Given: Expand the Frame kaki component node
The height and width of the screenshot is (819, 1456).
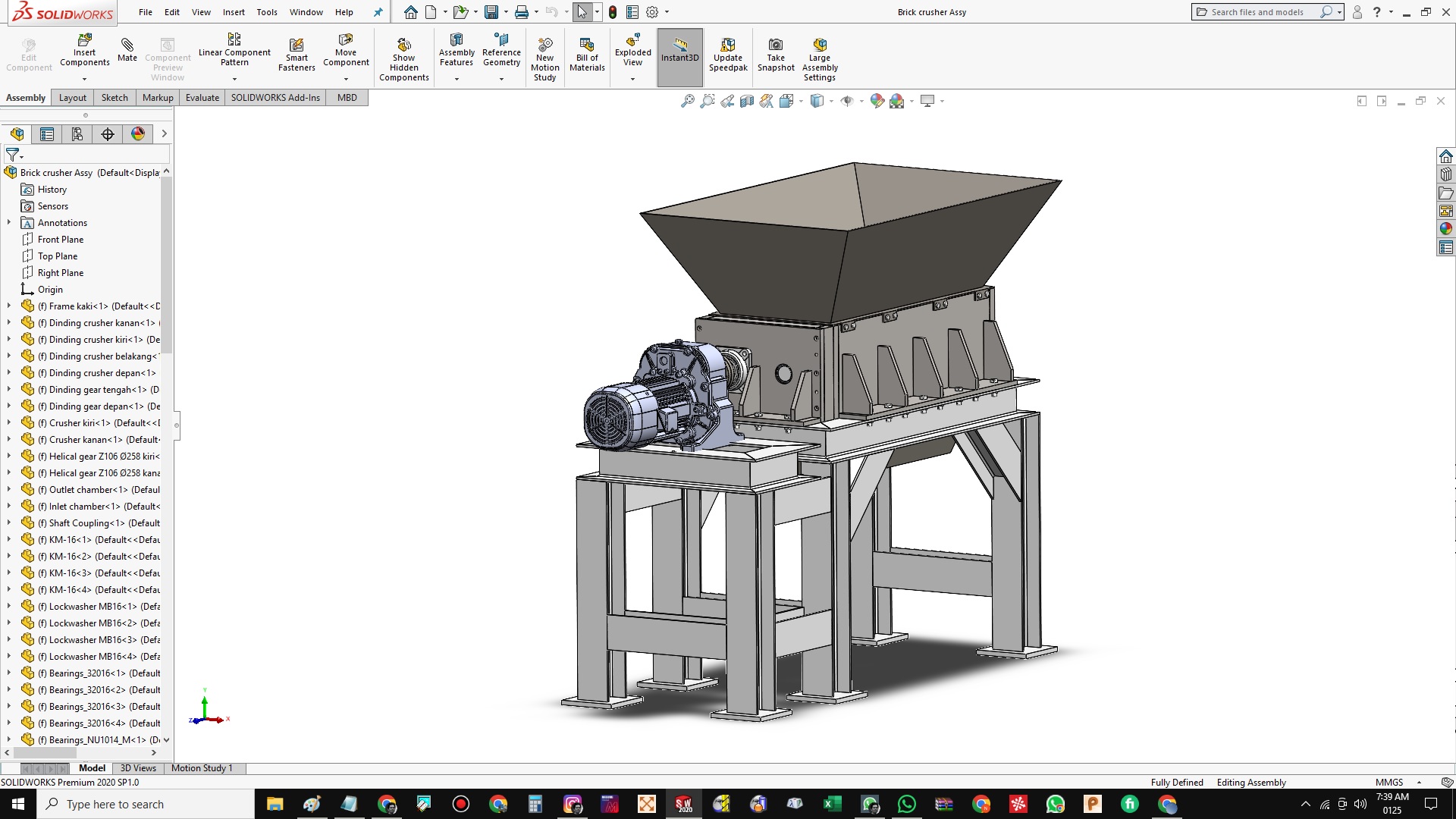Looking at the screenshot, I should (9, 306).
